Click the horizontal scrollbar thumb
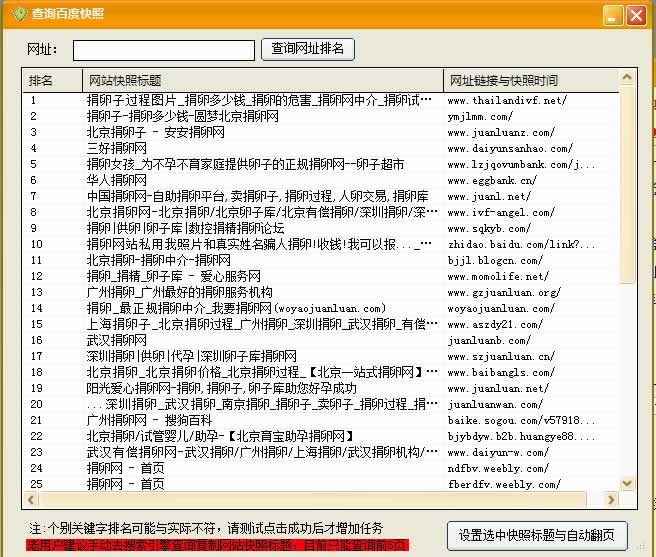 [313, 500]
